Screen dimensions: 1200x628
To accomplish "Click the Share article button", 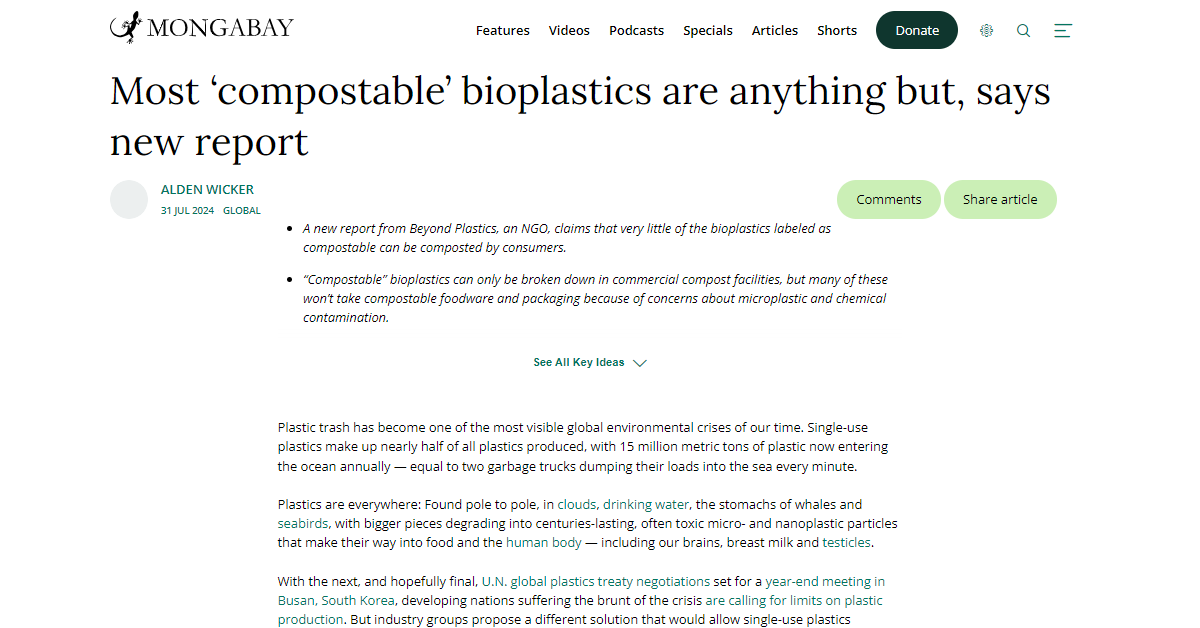I will click(x=1000, y=199).
